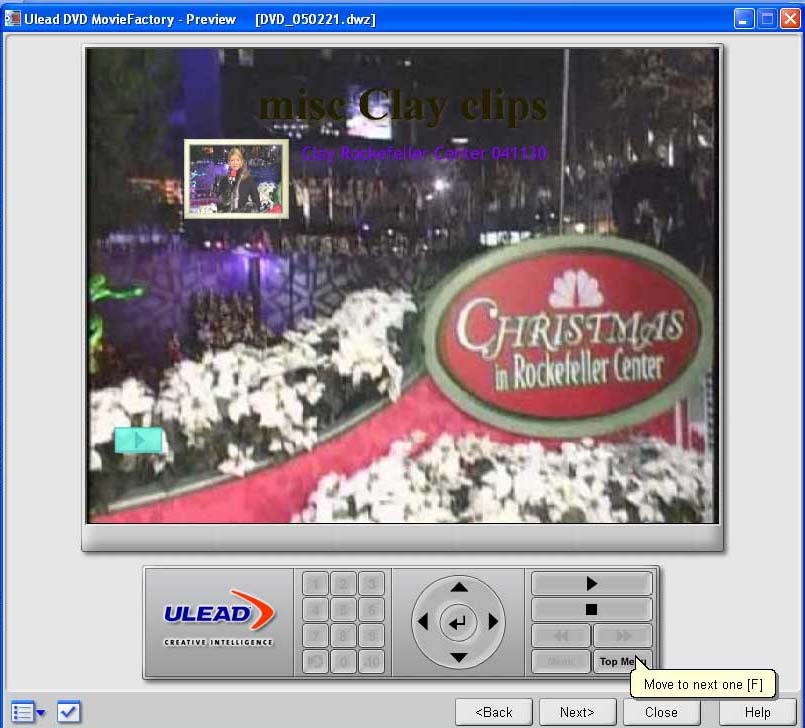Viewport: 805px width, 728px height.
Task: Click number 0 on the remote keypad
Action: coord(343,662)
